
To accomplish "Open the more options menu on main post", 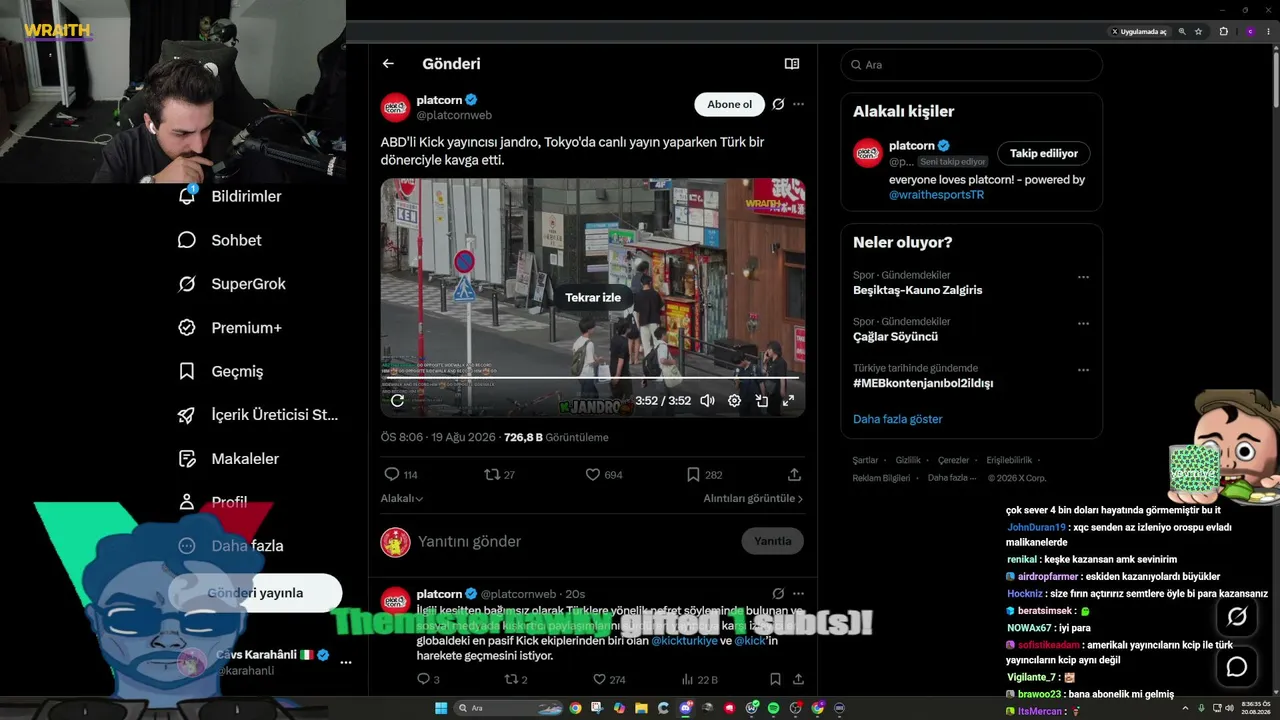I will point(798,104).
